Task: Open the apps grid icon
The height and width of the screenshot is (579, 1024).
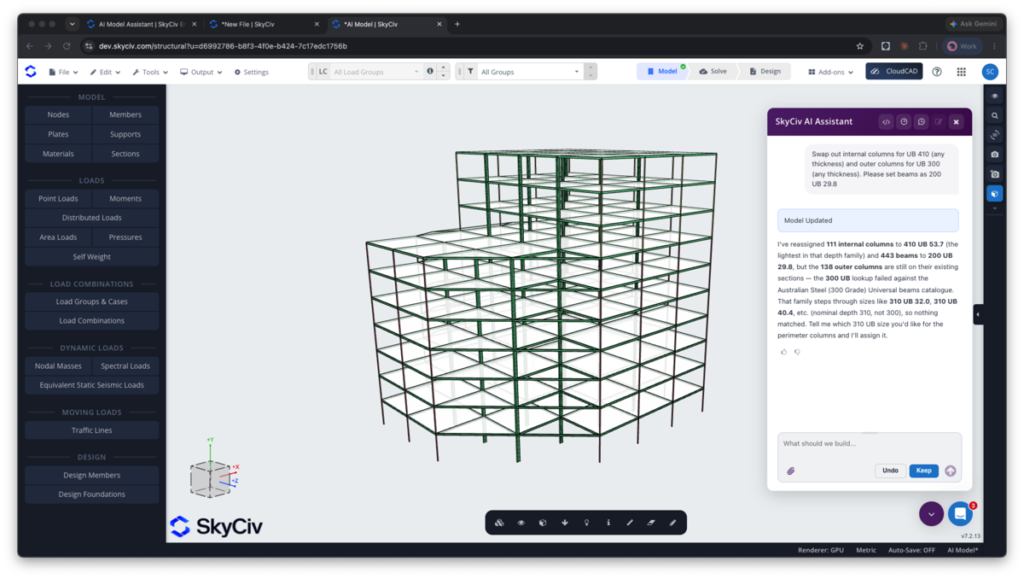Action: click(961, 72)
